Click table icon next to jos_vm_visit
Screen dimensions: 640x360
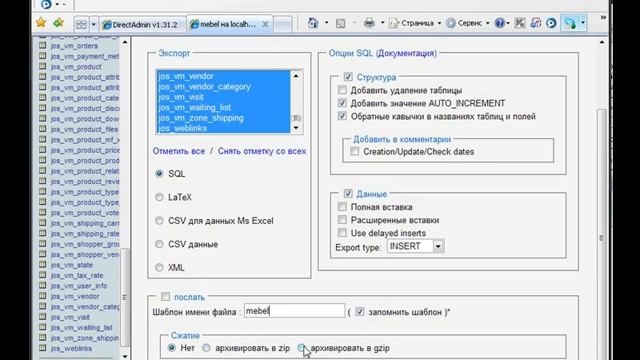(42, 317)
